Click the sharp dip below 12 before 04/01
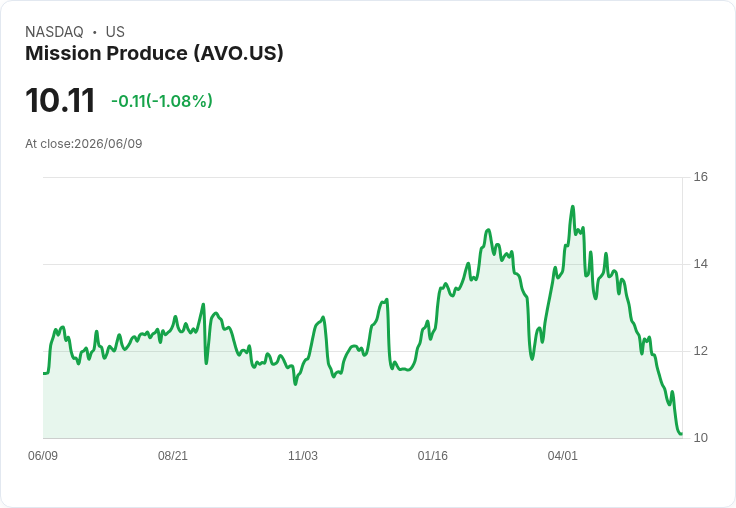 click(x=532, y=359)
